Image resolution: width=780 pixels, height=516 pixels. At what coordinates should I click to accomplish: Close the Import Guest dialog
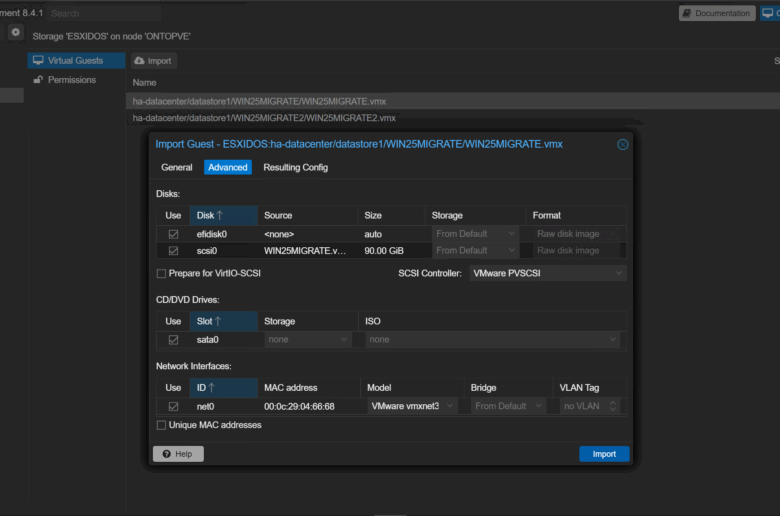(622, 144)
